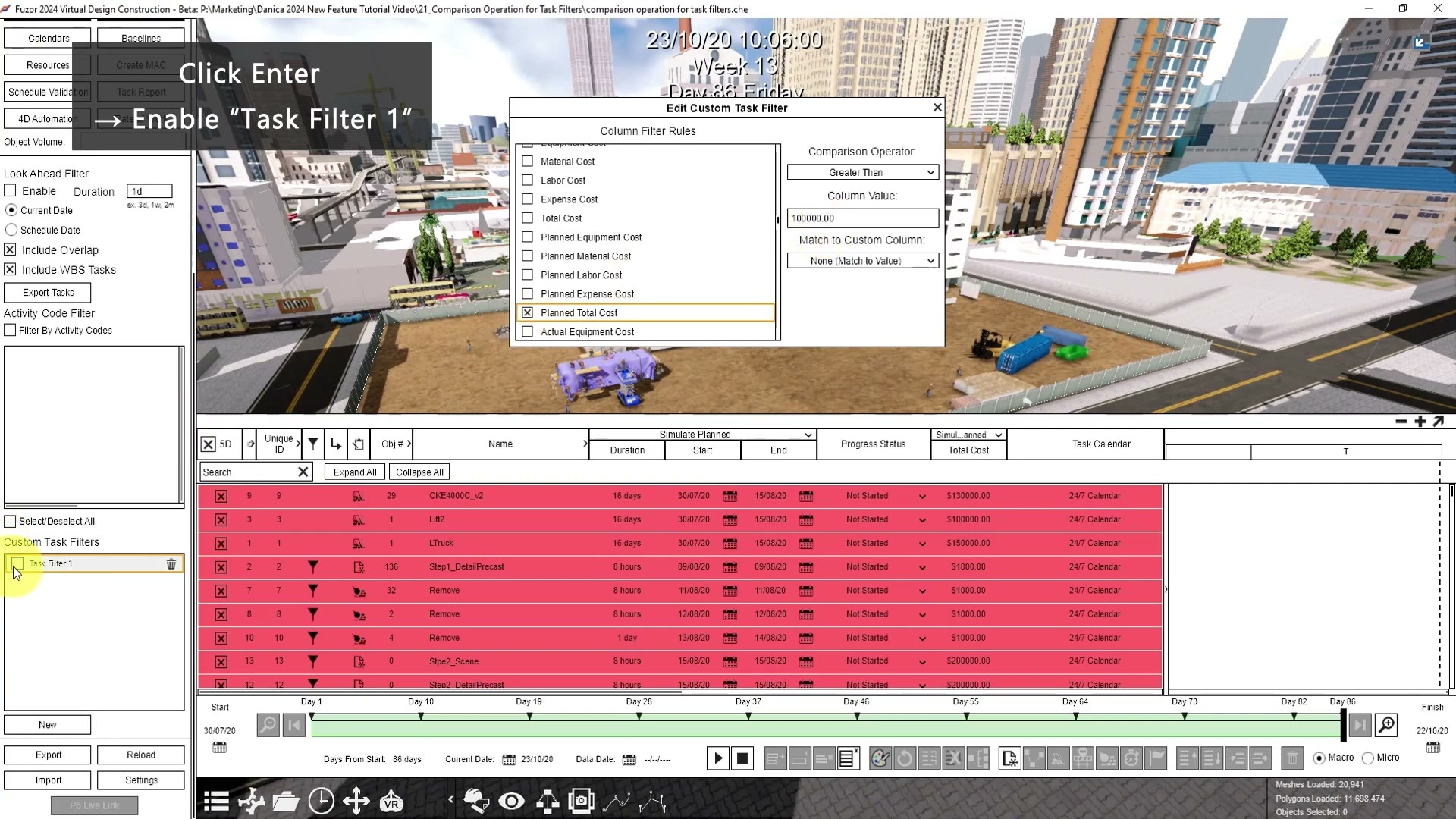Open the Current Date calendar picker
Viewport: 1456px width, 819px height.
point(509,760)
